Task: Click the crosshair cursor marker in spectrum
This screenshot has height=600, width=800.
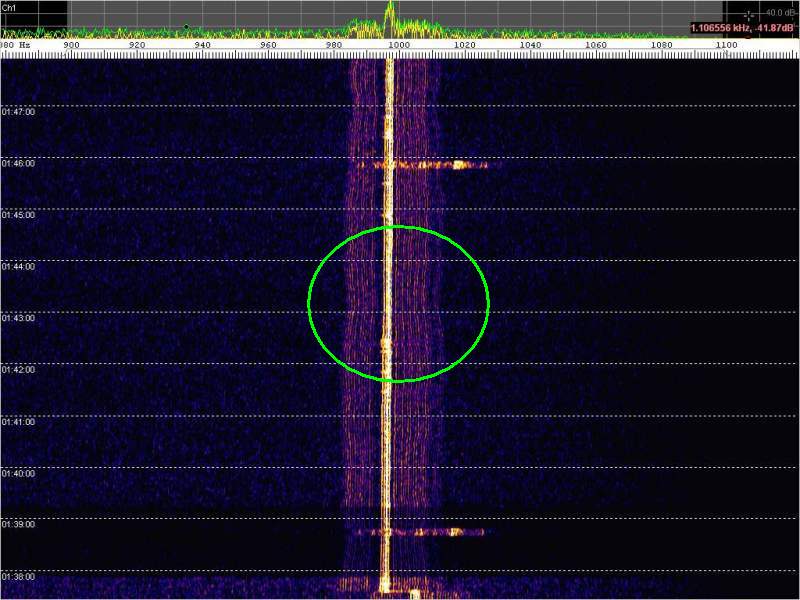Action: (748, 16)
